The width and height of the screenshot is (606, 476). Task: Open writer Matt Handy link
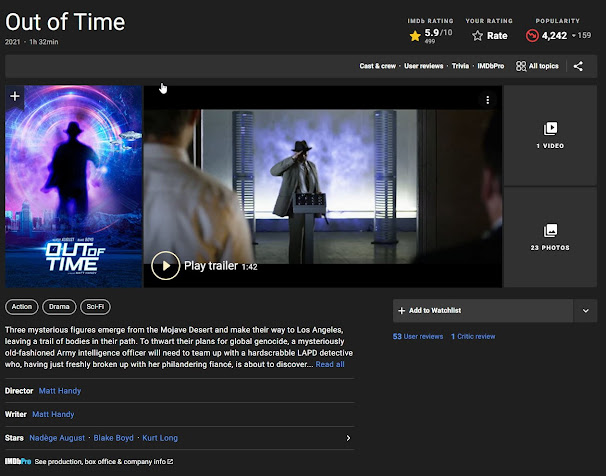tap(53, 415)
